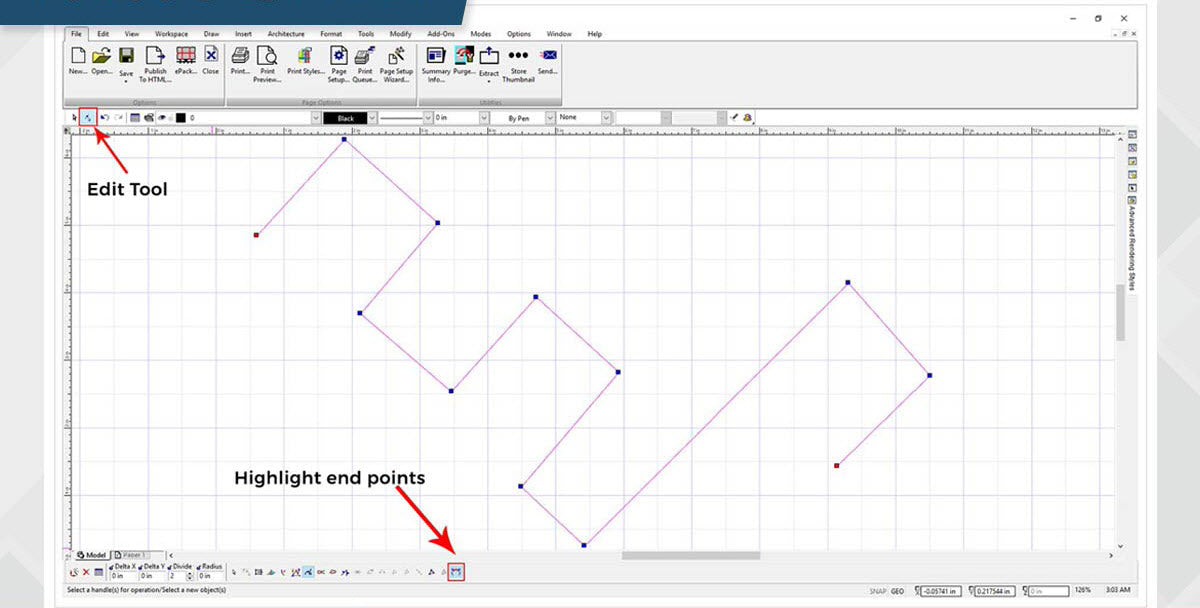Click the Highlight end points icon
The height and width of the screenshot is (608, 1200).
coord(457,572)
